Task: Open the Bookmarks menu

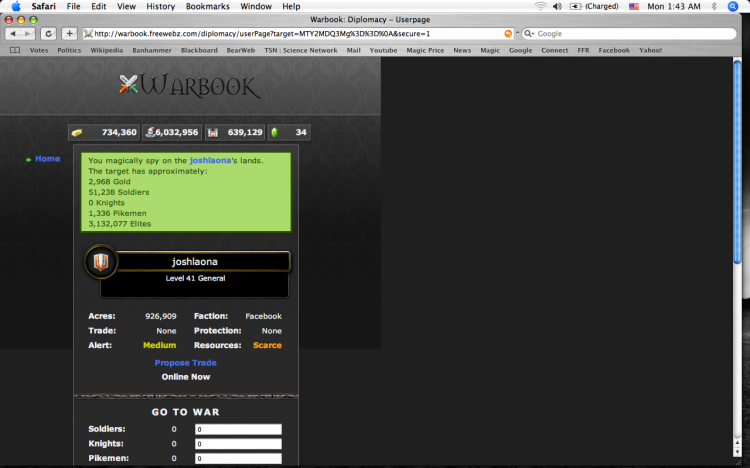Action: point(208,6)
